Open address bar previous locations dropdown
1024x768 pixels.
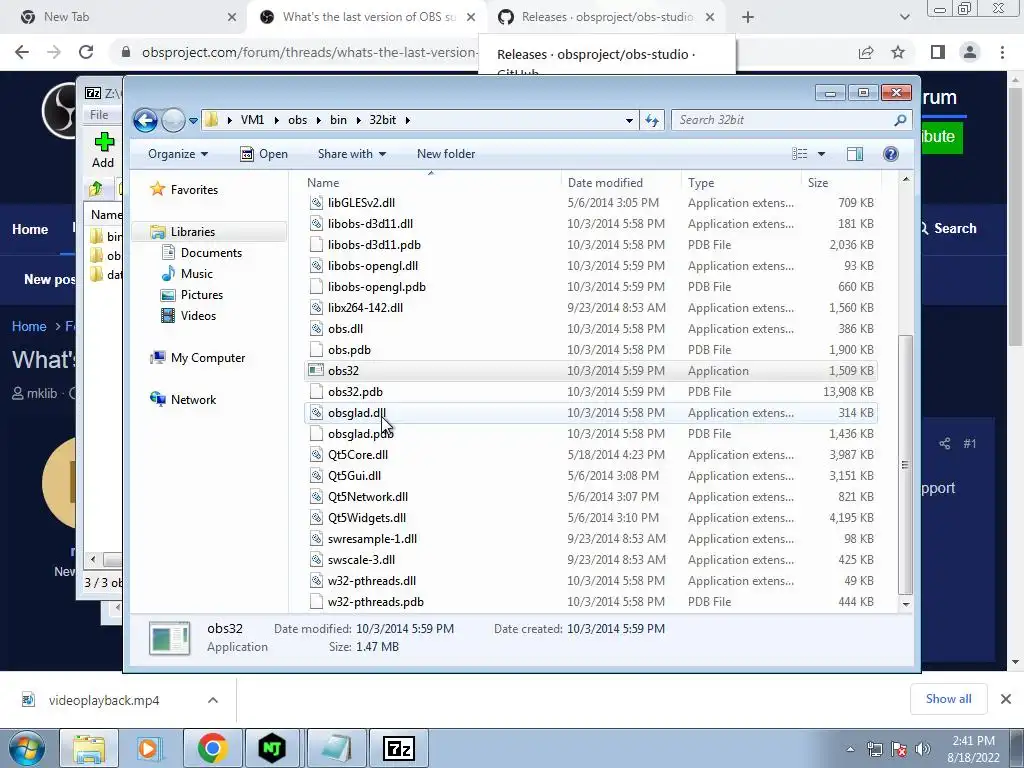[x=629, y=120]
